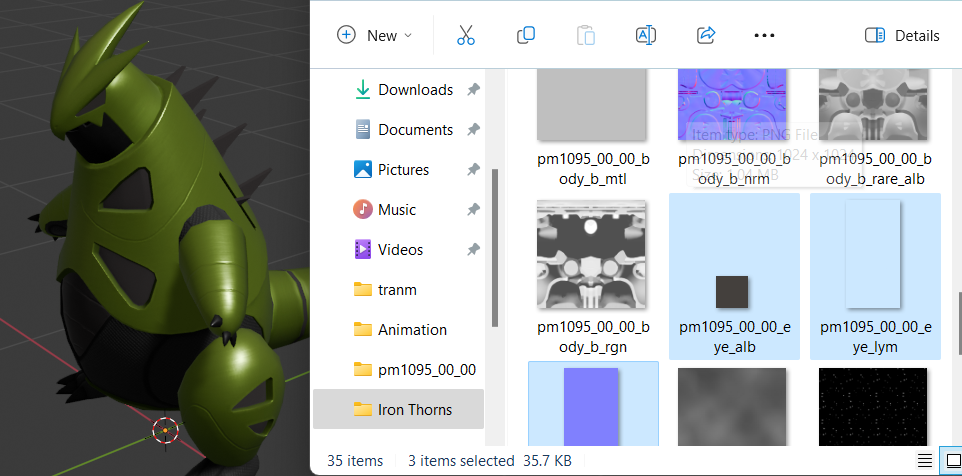The image size is (962, 476).
Task: Unpin Videos using its pin icon
Action: pos(473,250)
